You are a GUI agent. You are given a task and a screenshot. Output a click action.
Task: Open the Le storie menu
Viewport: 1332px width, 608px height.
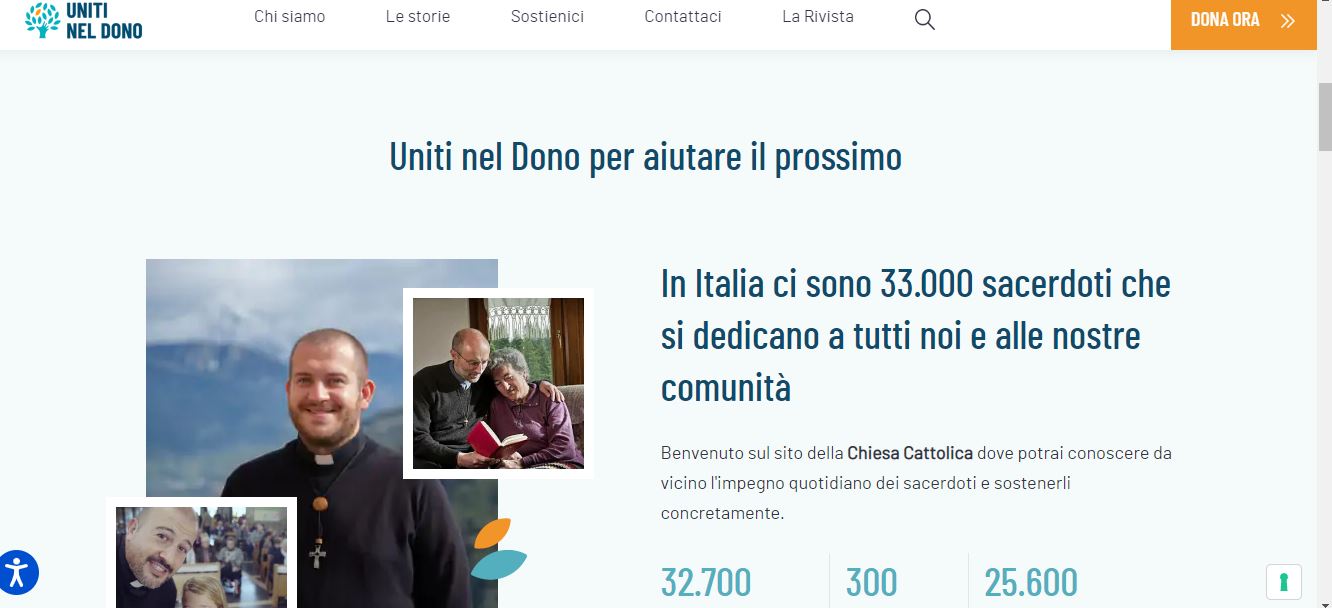(x=418, y=16)
